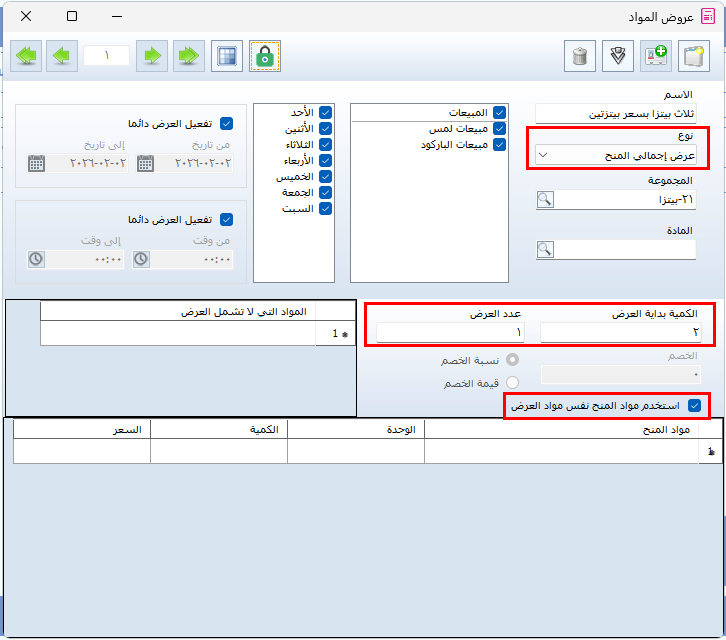Click the double green arrows pointing right
Screen dimensions: 726x640
tap(188, 56)
